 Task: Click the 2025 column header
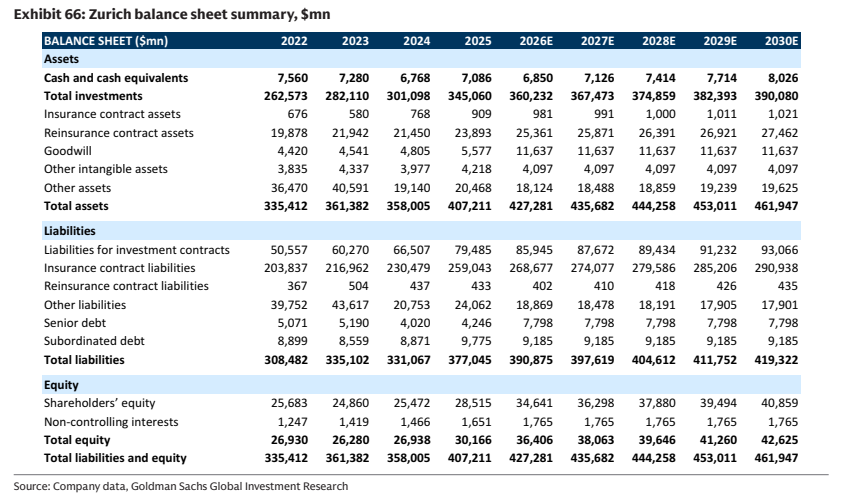point(478,41)
